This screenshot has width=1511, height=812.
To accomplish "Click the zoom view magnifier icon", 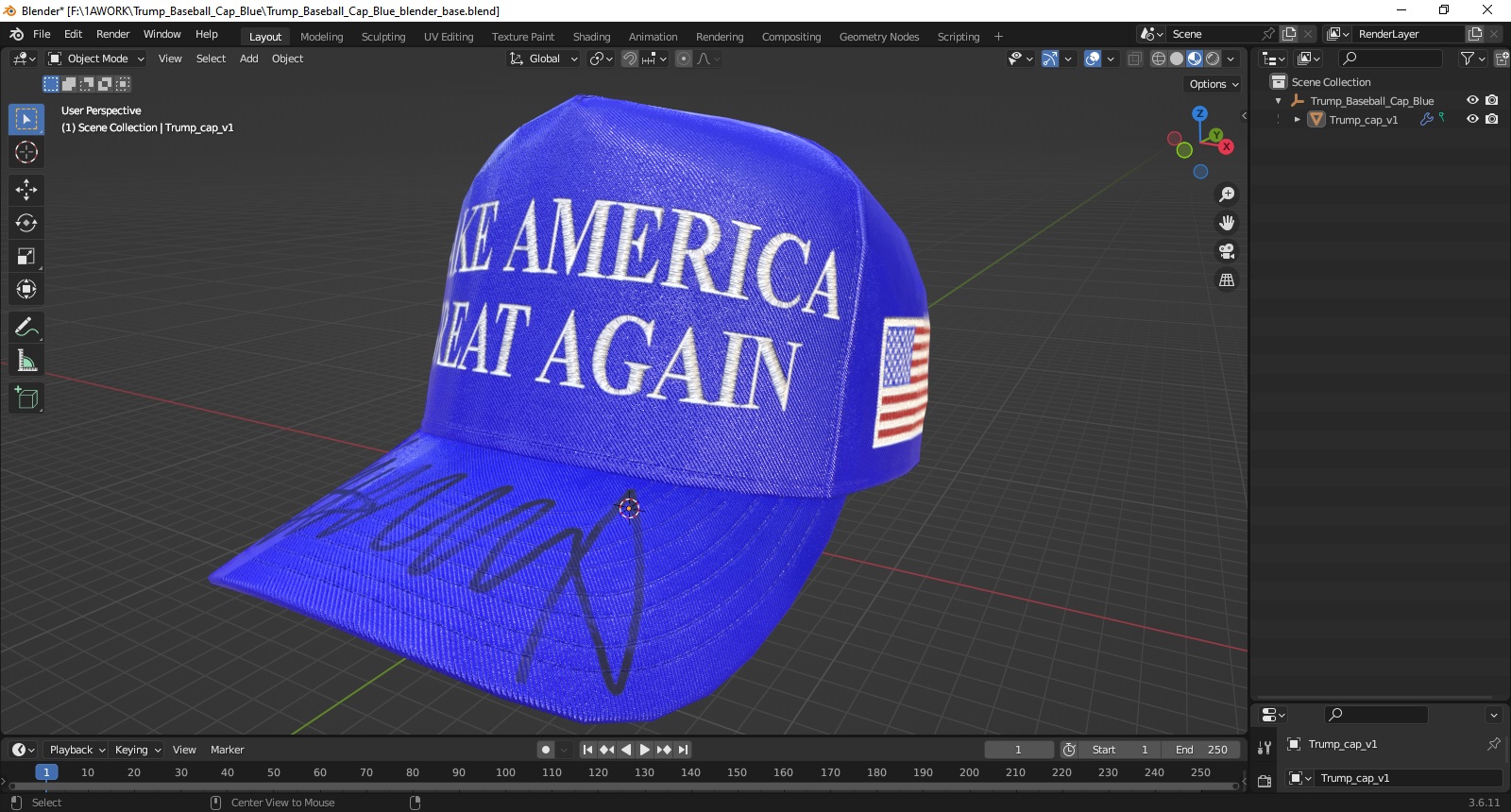I will coord(1227,195).
